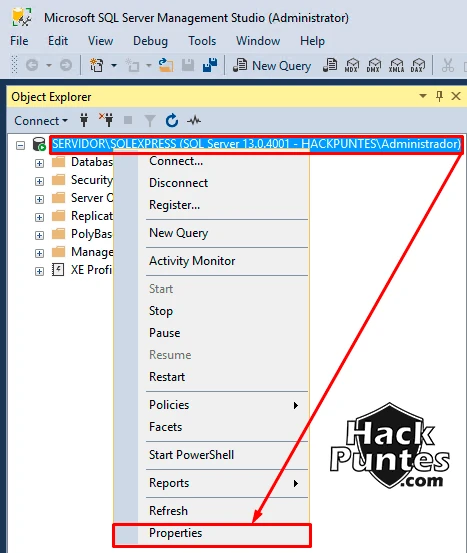The width and height of the screenshot is (467, 553).
Task: Click the XMLA query toolbar icon
Action: pyautogui.click(x=396, y=66)
